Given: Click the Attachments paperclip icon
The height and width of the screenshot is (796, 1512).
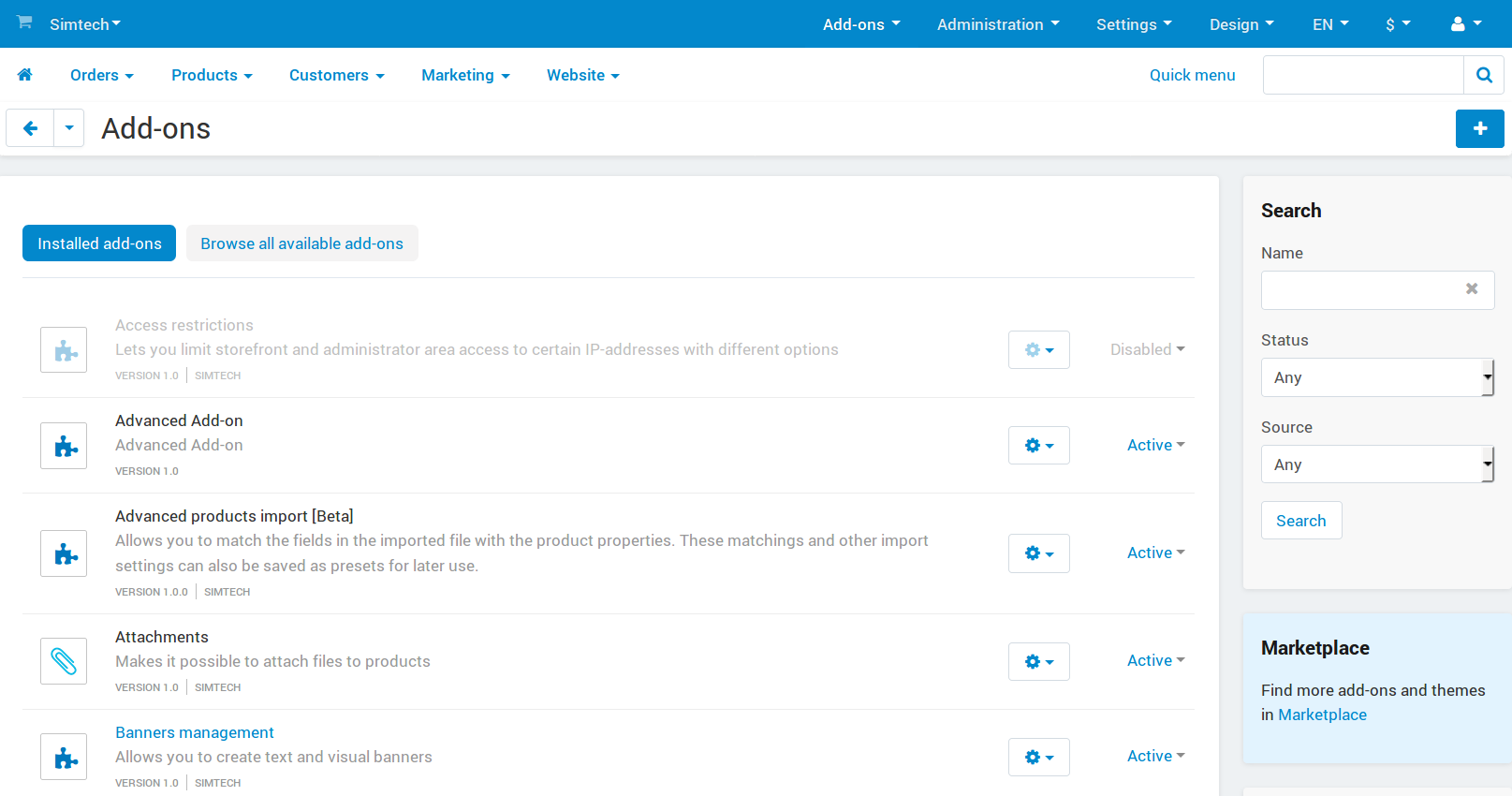Looking at the screenshot, I should (64, 661).
